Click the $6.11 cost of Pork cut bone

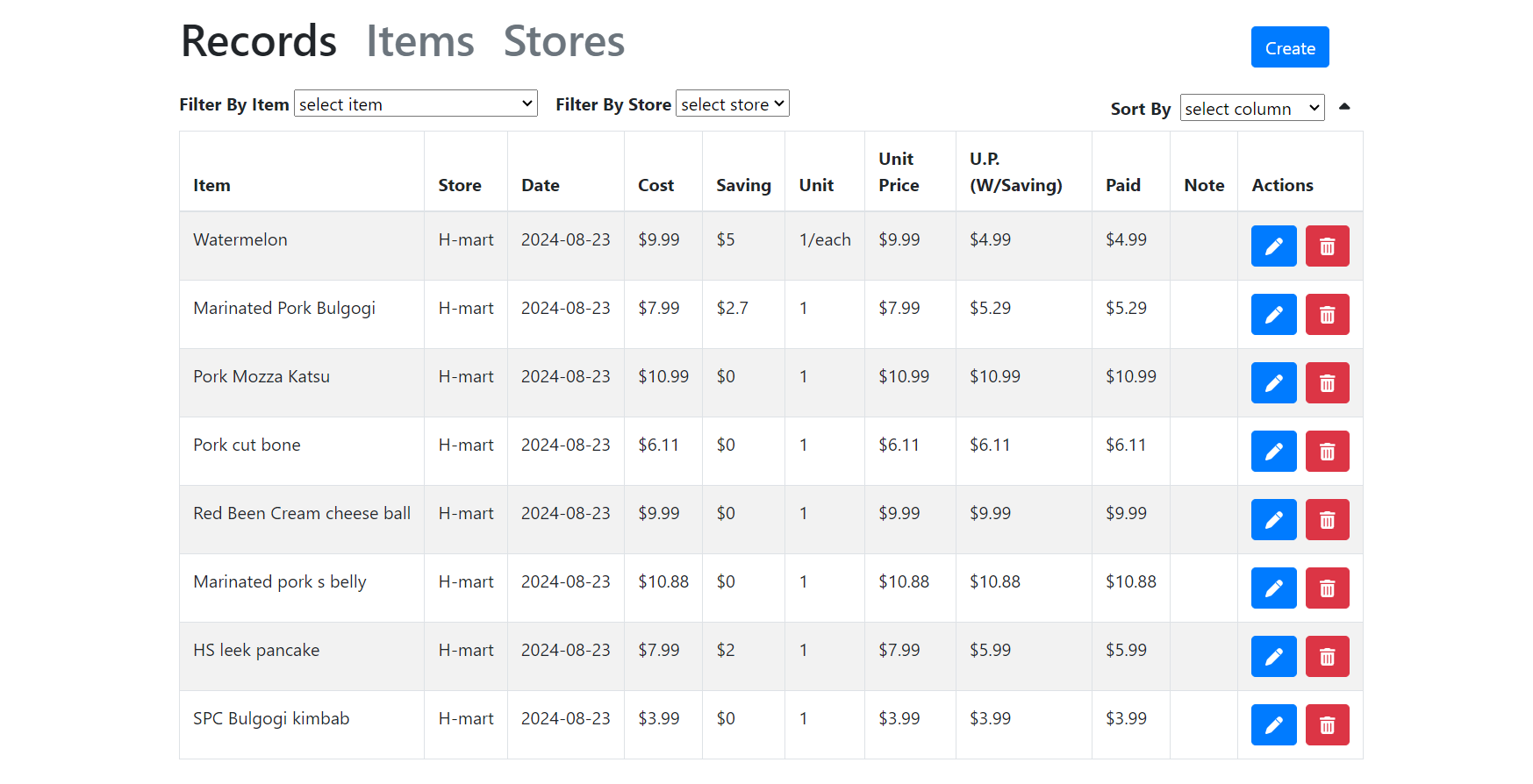[x=658, y=445]
